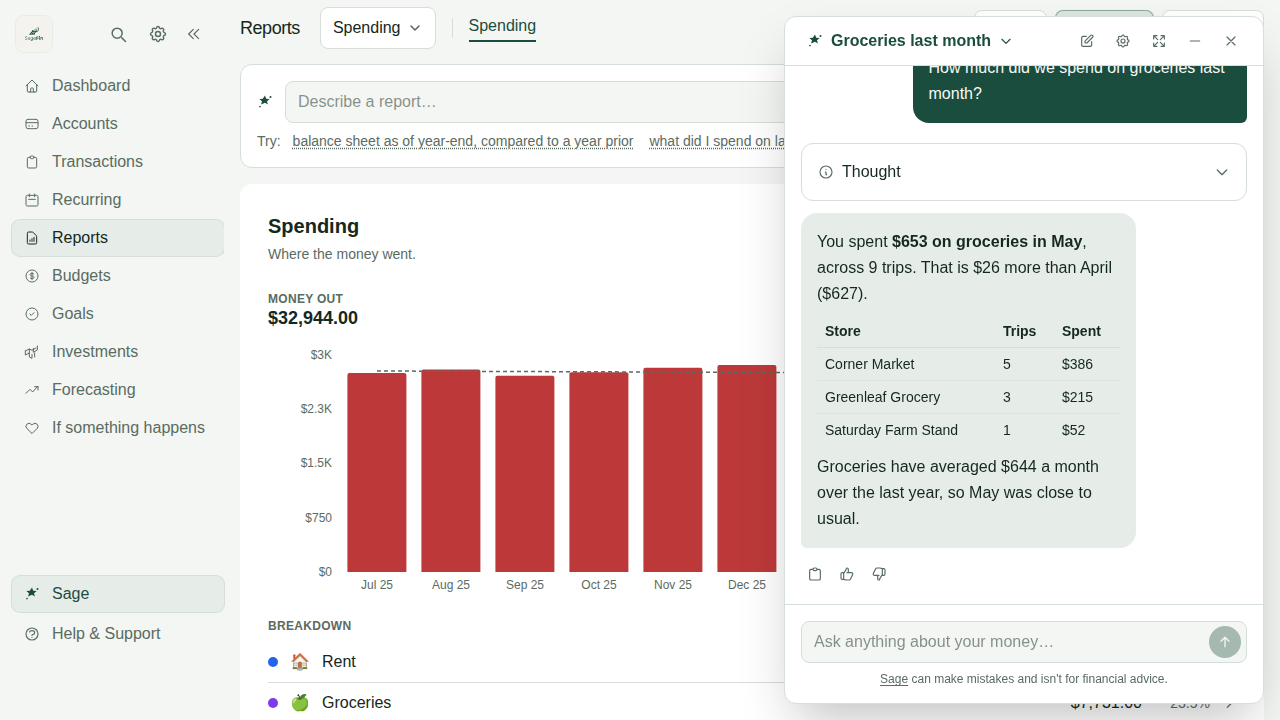This screenshot has height=720, width=1280.
Task: Collapse the sidebar with double-chevron icon
Action: [x=194, y=35]
